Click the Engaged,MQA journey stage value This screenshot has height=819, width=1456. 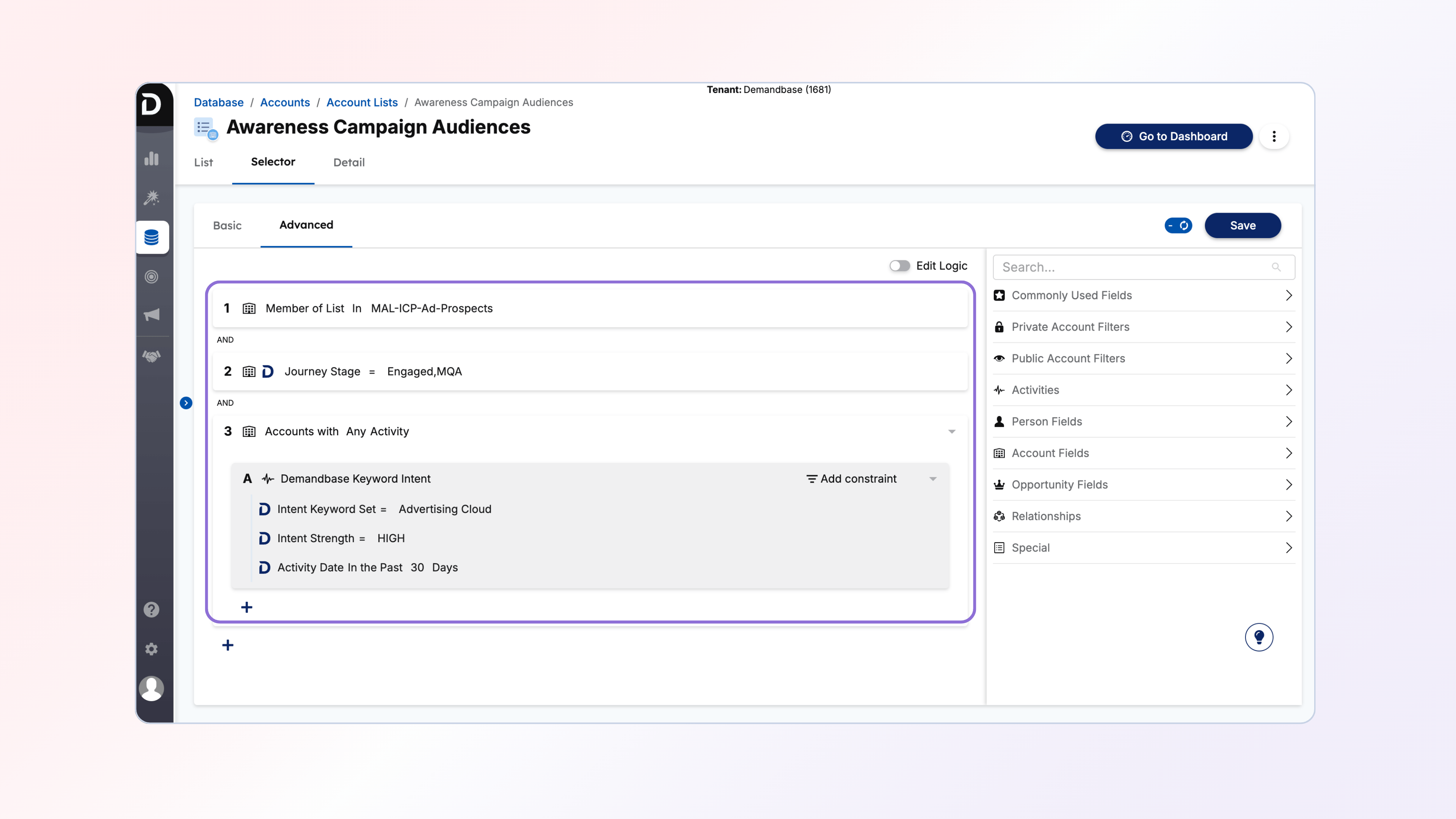click(x=425, y=371)
